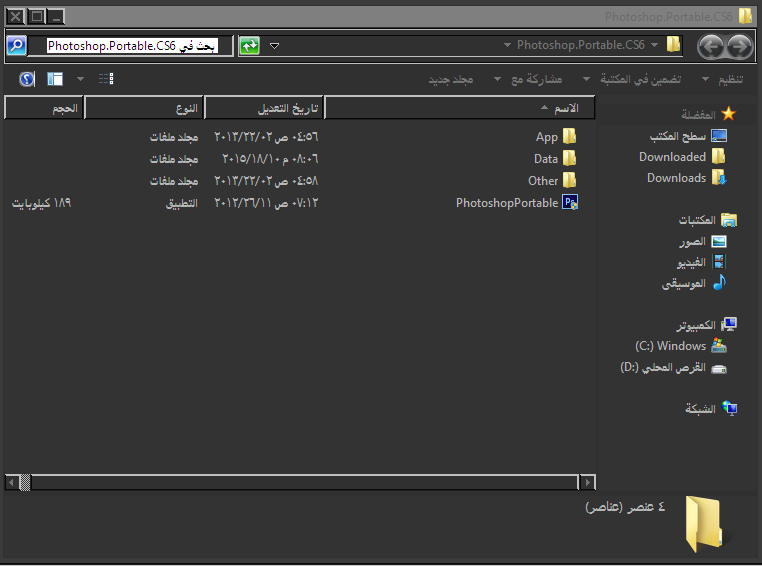Sort by تاريخ التعديل column header
Image resolution: width=762 pixels, height=566 pixels.
pyautogui.click(x=264, y=107)
